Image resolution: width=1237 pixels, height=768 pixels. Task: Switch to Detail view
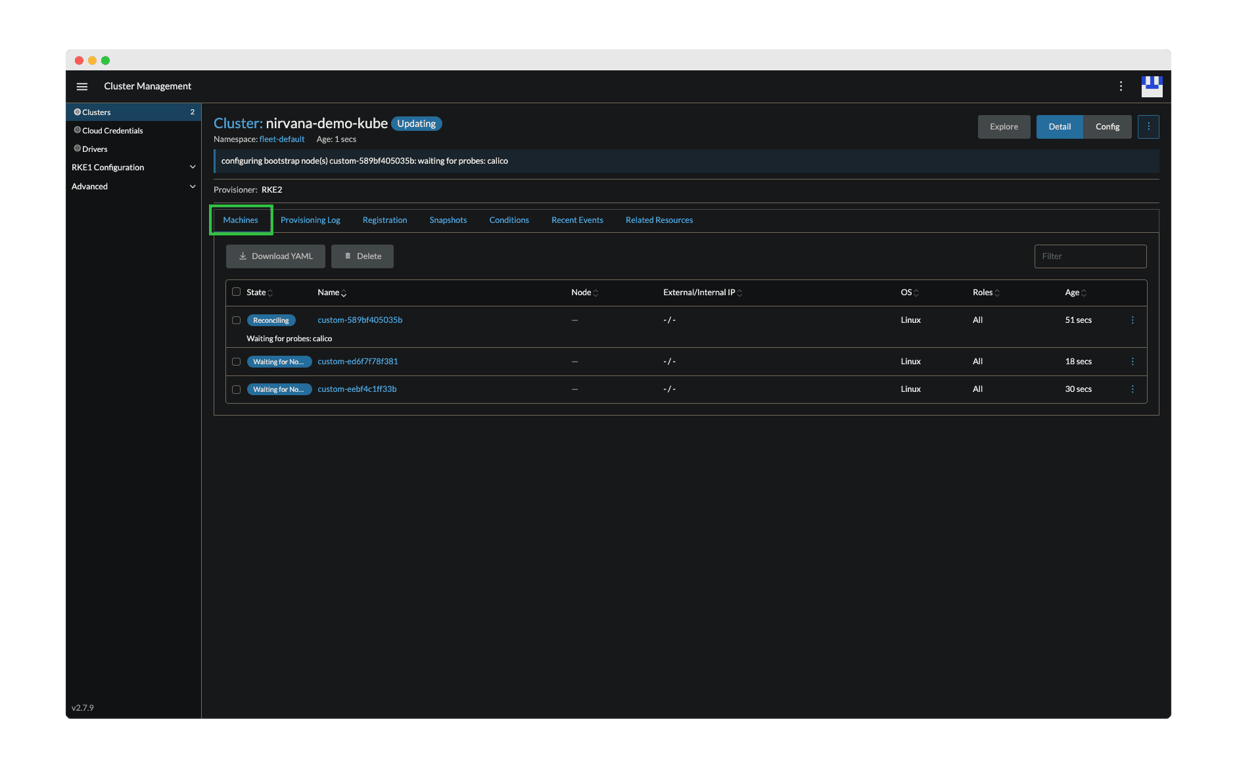click(1059, 127)
